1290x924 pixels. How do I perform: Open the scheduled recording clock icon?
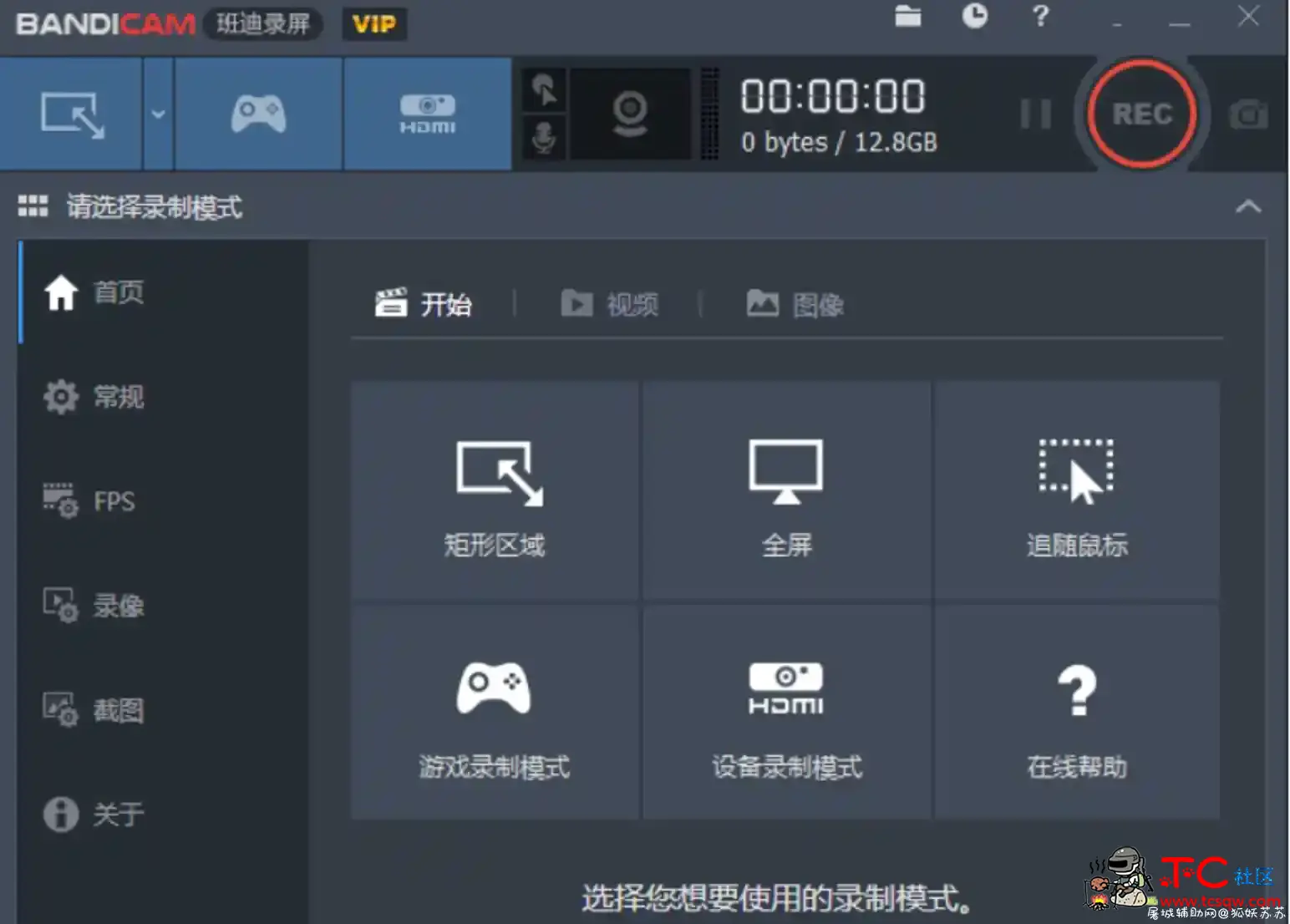click(x=974, y=16)
